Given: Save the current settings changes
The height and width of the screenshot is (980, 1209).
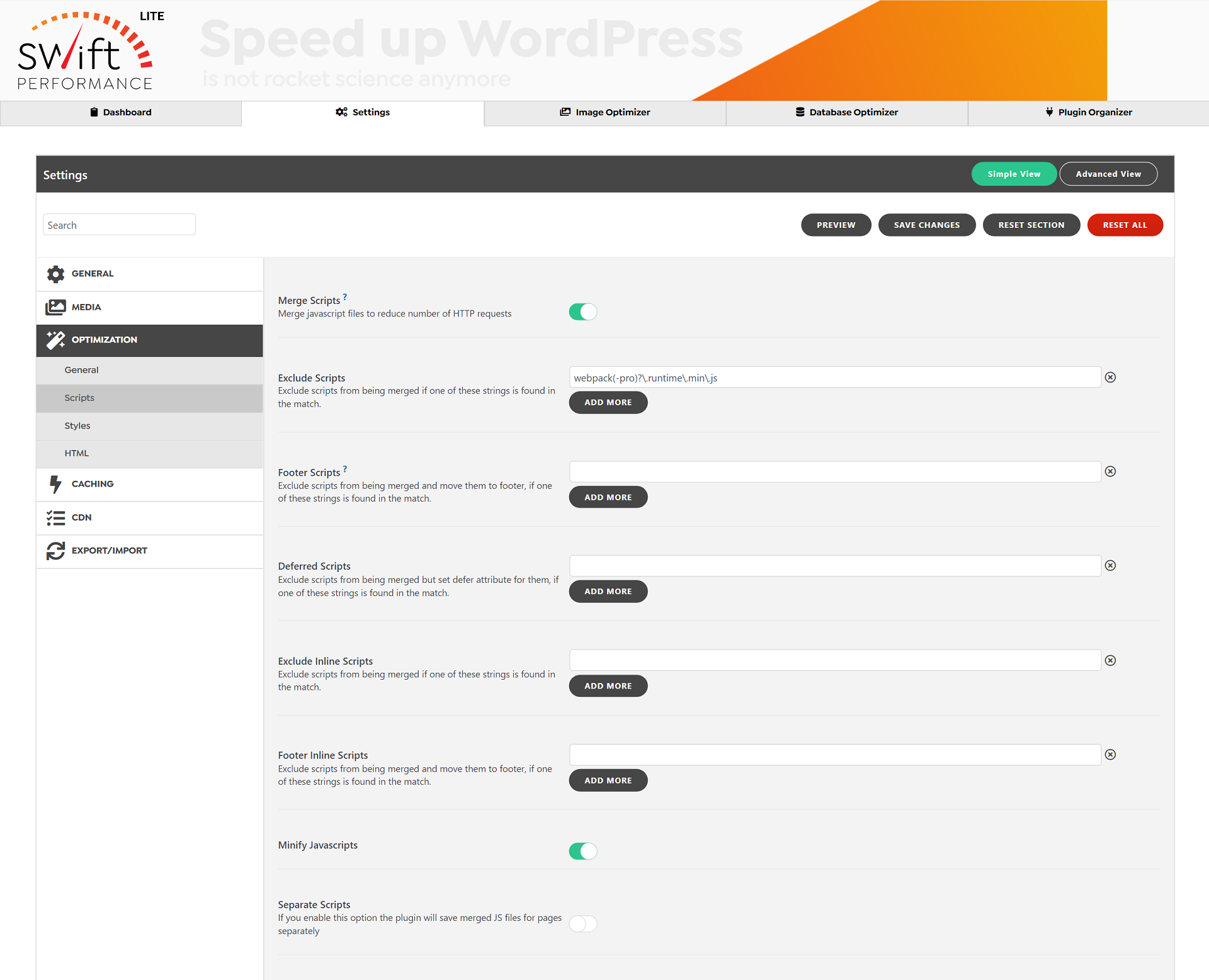Looking at the screenshot, I should point(926,225).
